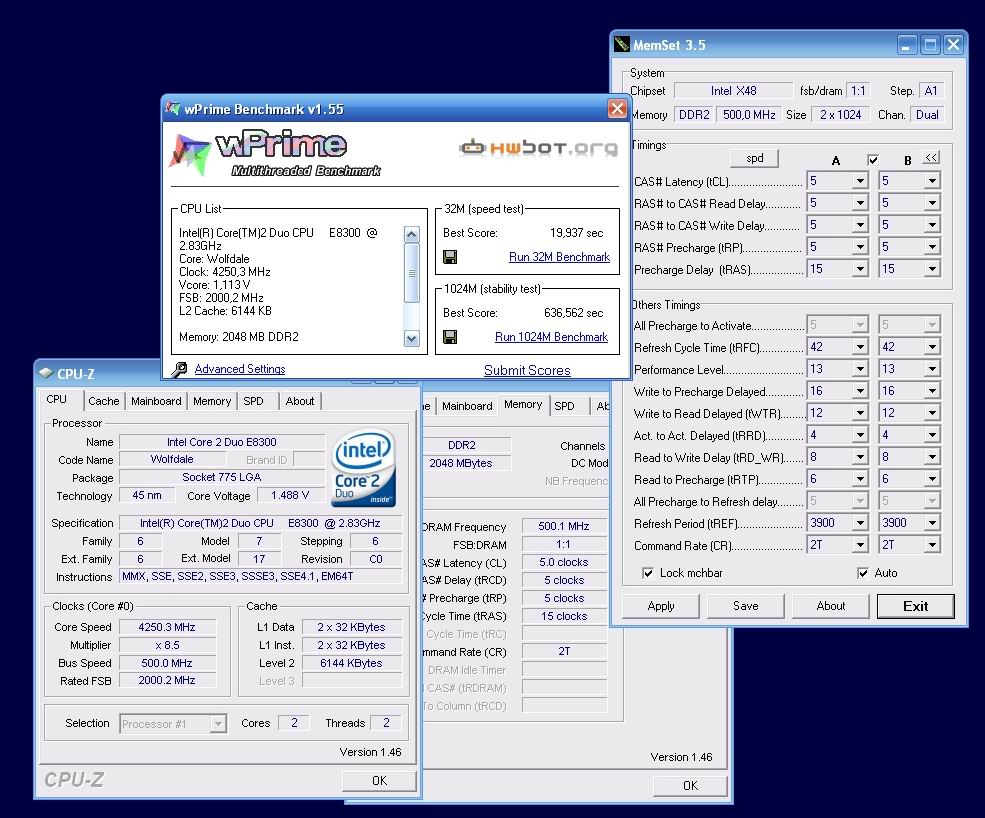The width and height of the screenshot is (985, 818).
Task: Click the CPU-Z title bar icon
Action: point(46,373)
